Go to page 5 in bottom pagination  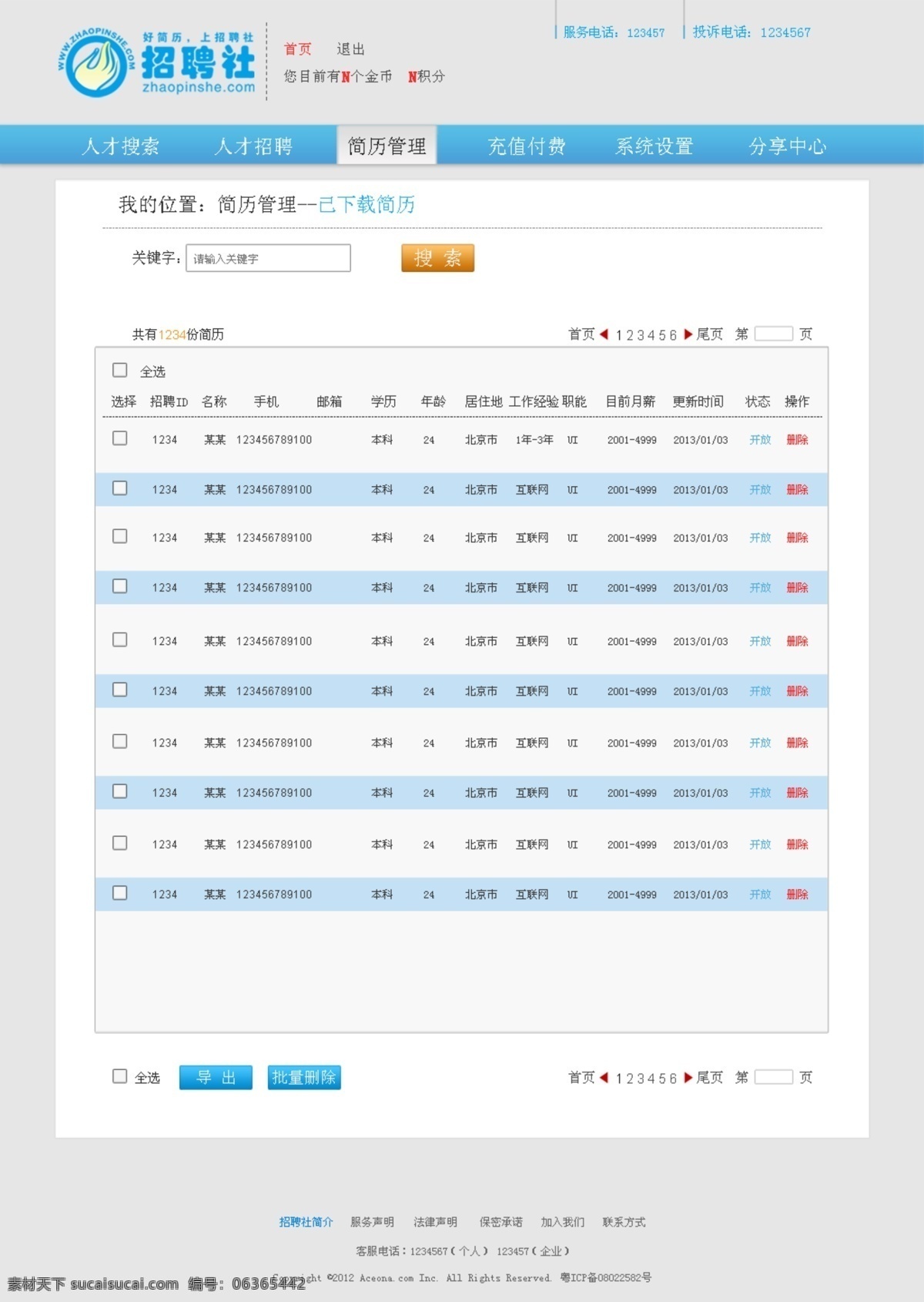662,1079
